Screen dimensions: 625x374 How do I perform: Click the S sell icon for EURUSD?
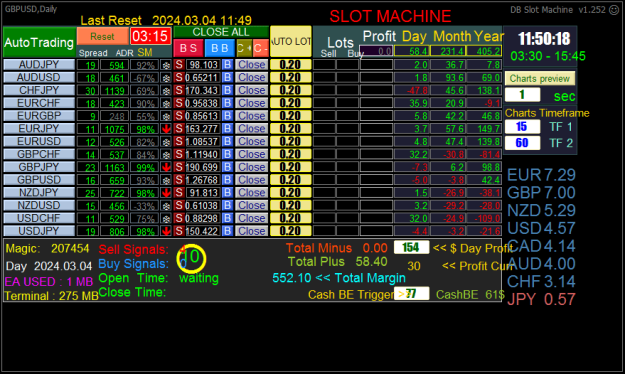(x=179, y=142)
